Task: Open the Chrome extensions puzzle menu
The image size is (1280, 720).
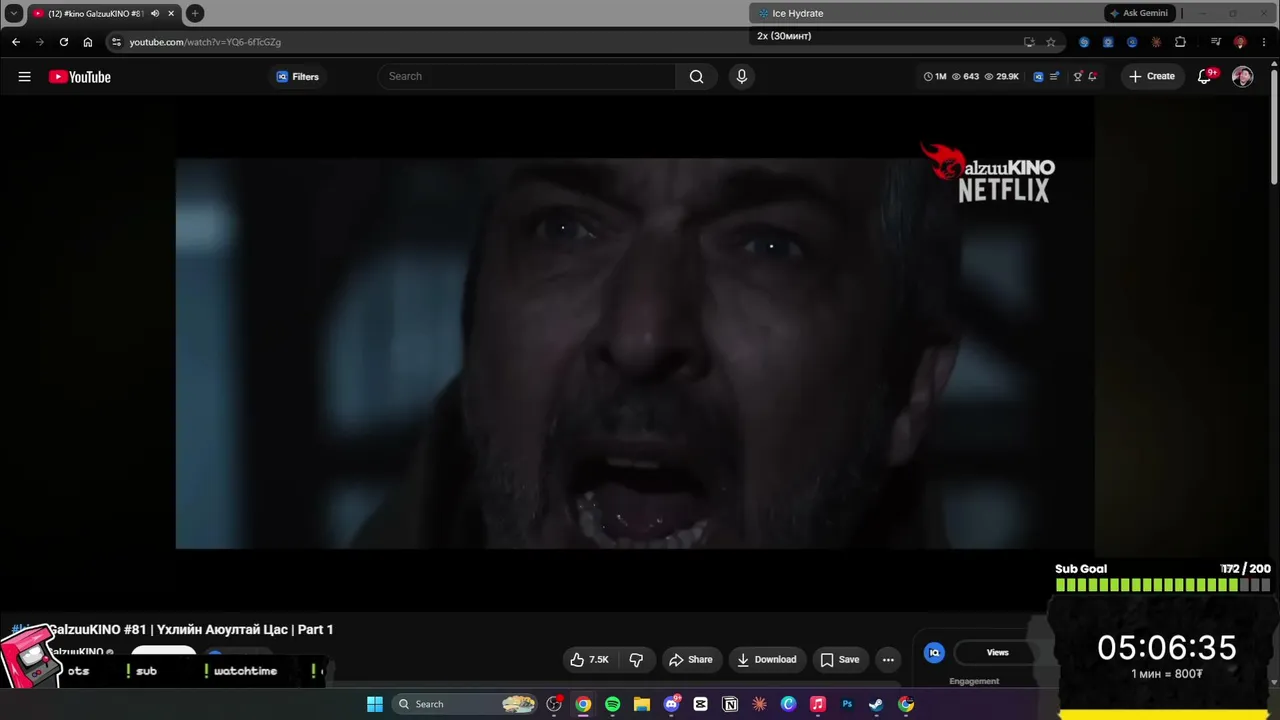Action: point(1180,42)
